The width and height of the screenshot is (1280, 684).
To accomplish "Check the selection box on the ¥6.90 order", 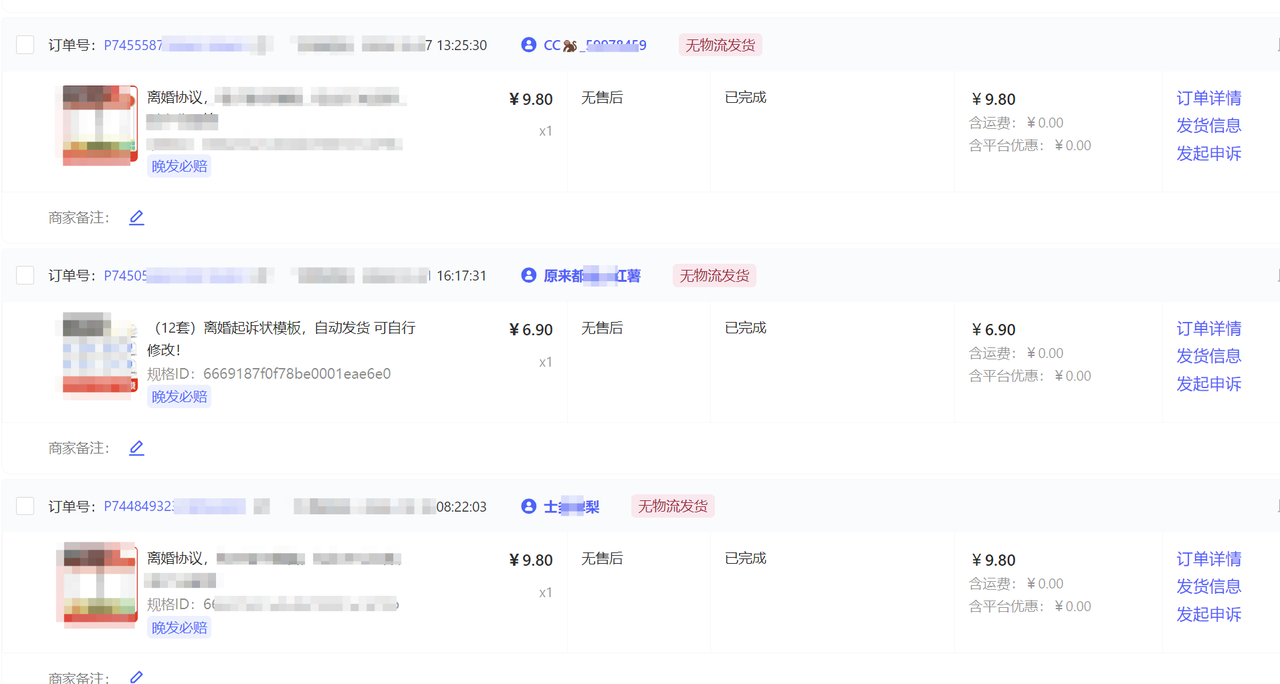I will point(25,275).
